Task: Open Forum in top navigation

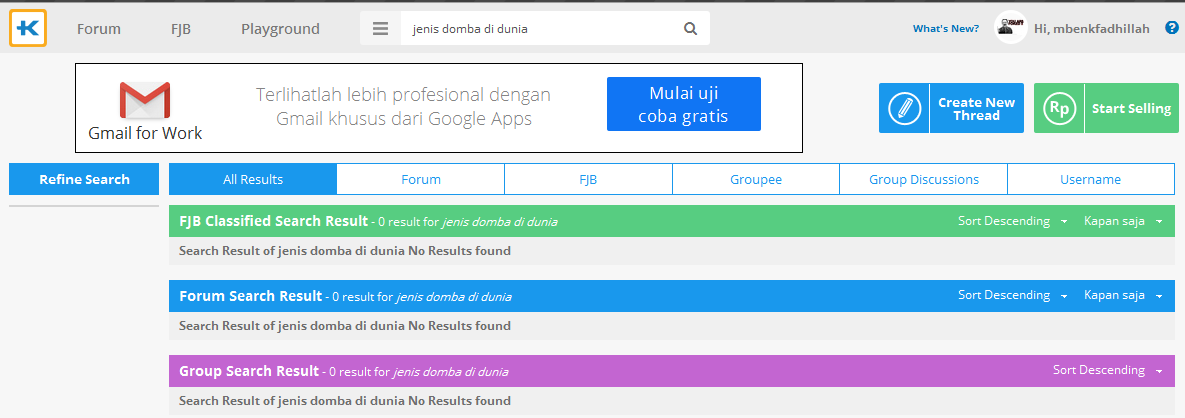Action: (99, 29)
